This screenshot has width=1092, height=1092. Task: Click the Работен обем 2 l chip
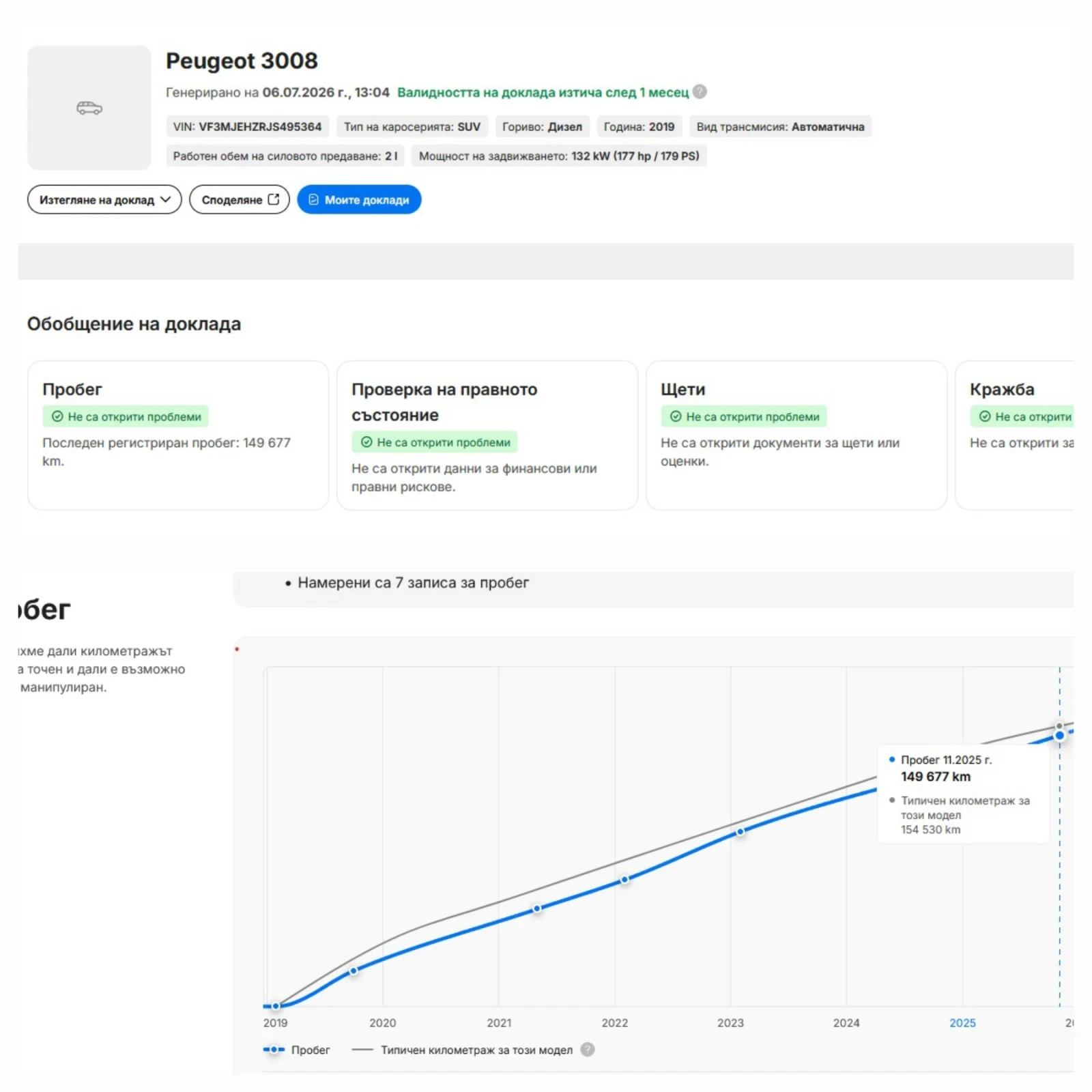point(285,156)
